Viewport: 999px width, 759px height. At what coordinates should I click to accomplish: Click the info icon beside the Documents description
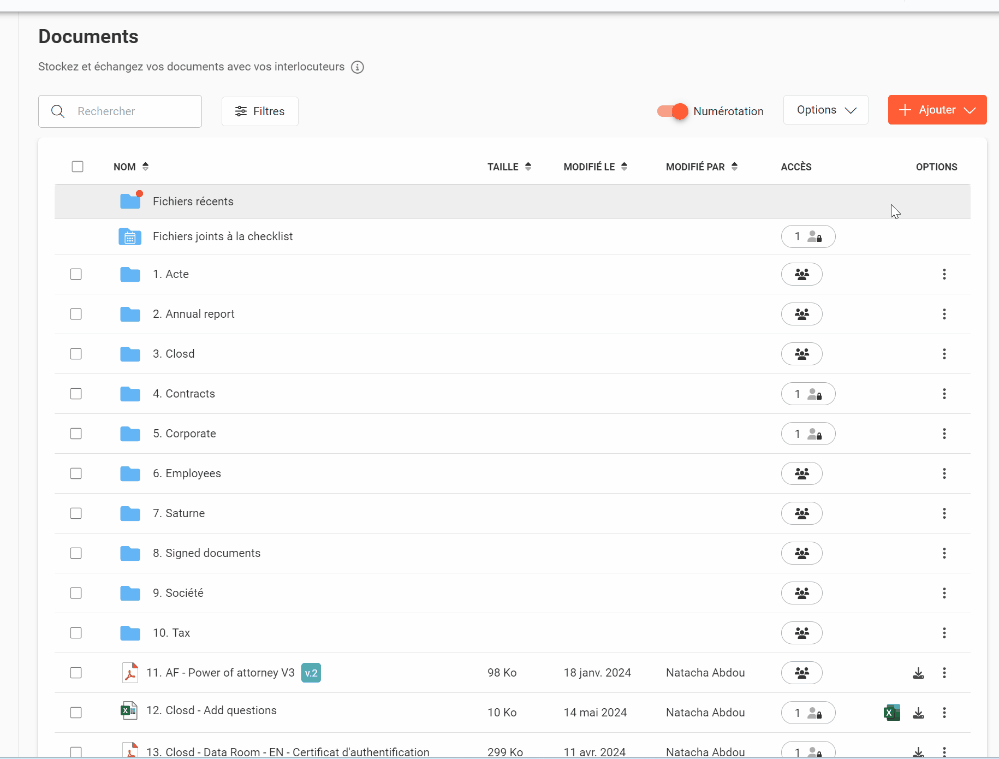coord(357,68)
